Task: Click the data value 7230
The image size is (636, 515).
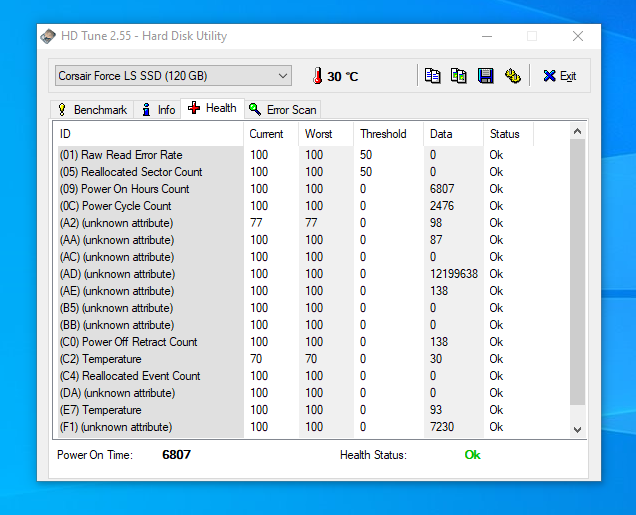Action: (442, 427)
